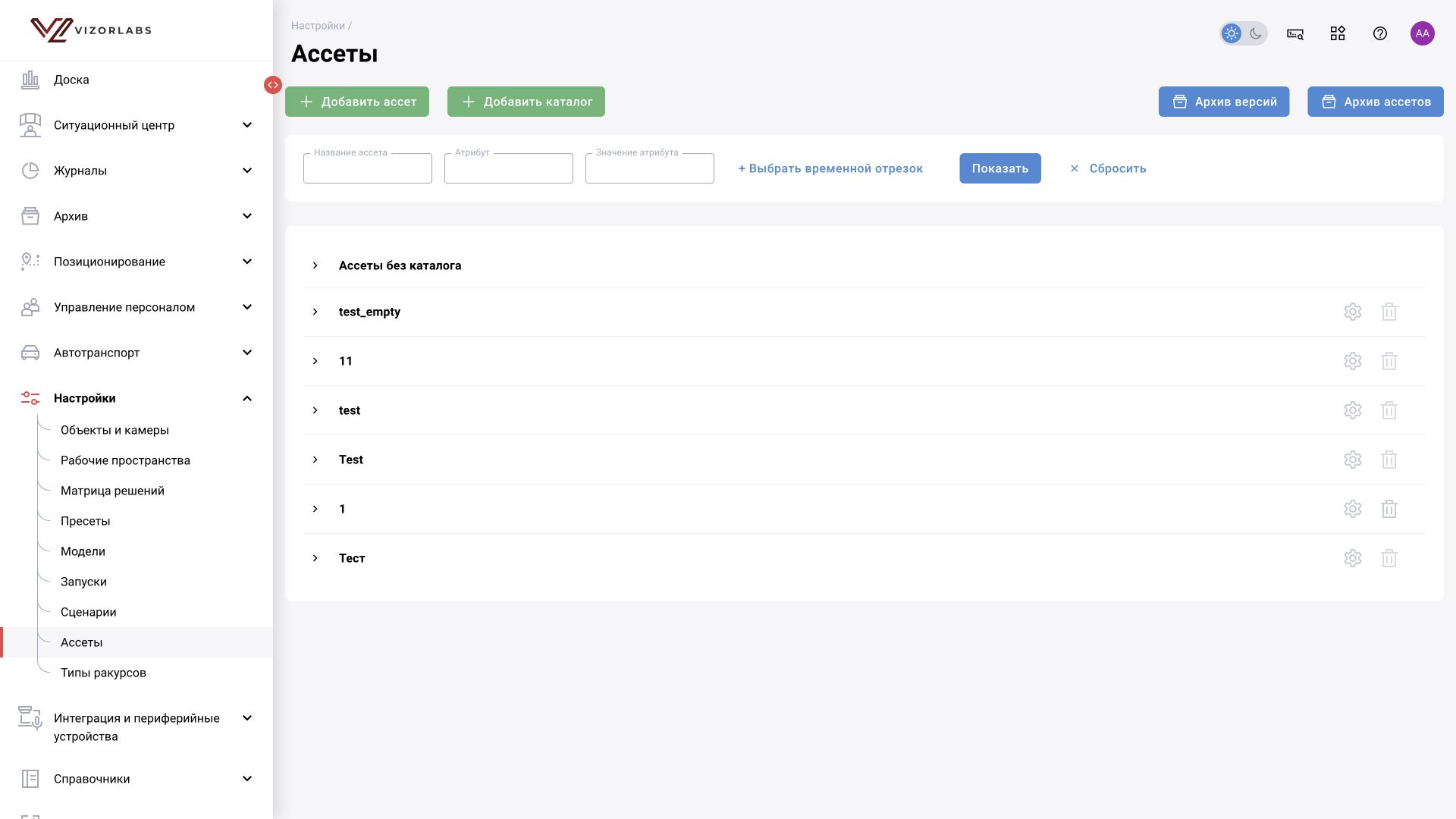Open the apps grid icon in header
Image resolution: width=1456 pixels, height=819 pixels.
(1337, 33)
